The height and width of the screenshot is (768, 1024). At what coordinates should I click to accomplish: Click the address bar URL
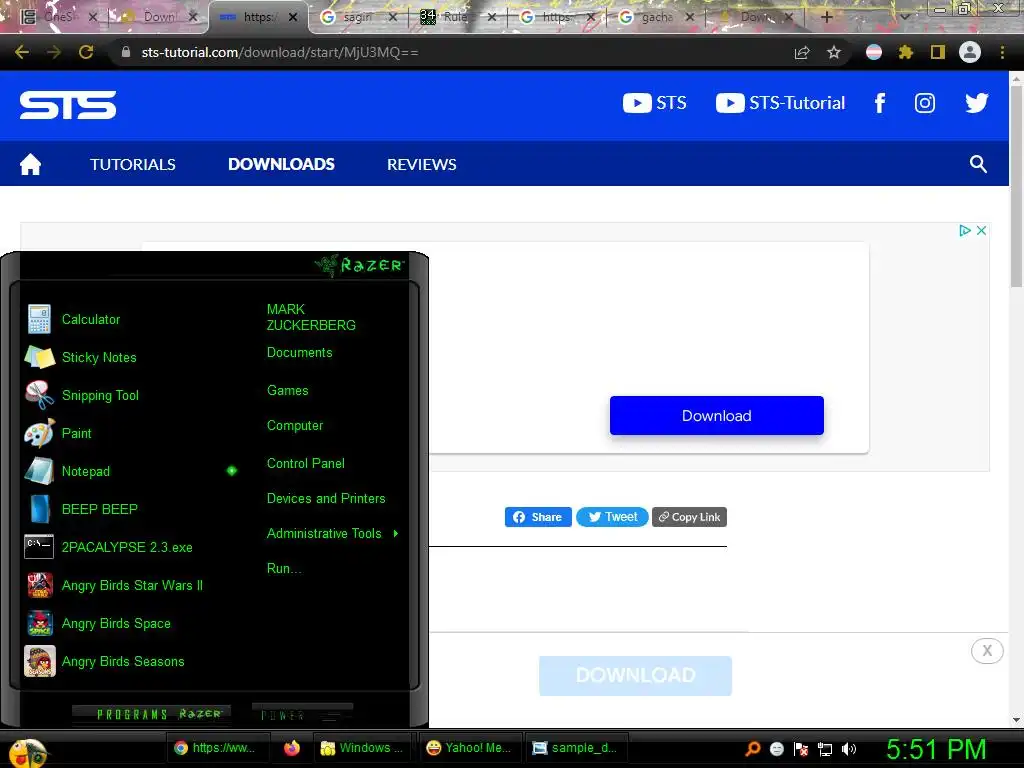[280, 52]
